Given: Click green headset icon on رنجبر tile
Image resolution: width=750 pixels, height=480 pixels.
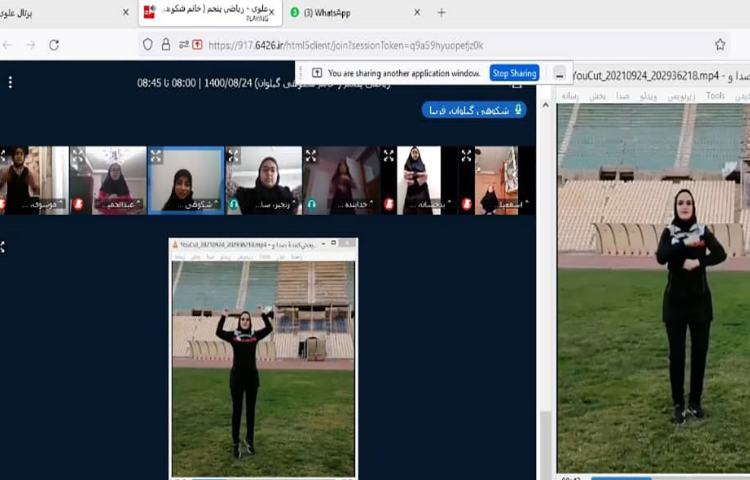Looking at the screenshot, I should pyautogui.click(x=233, y=205).
